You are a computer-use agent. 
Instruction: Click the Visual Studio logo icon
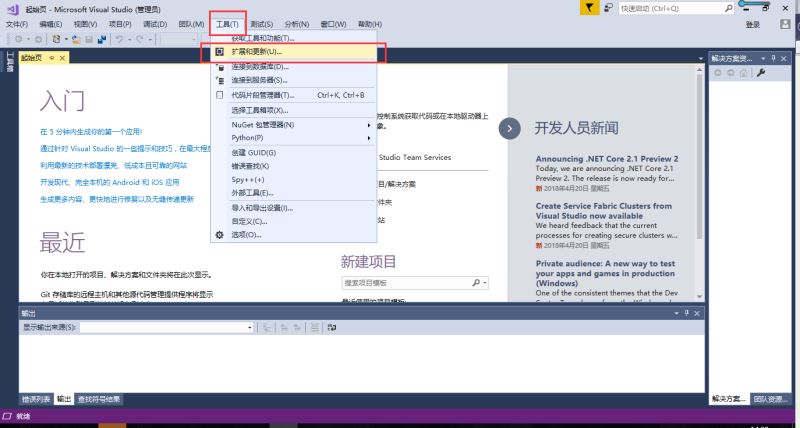[13, 9]
